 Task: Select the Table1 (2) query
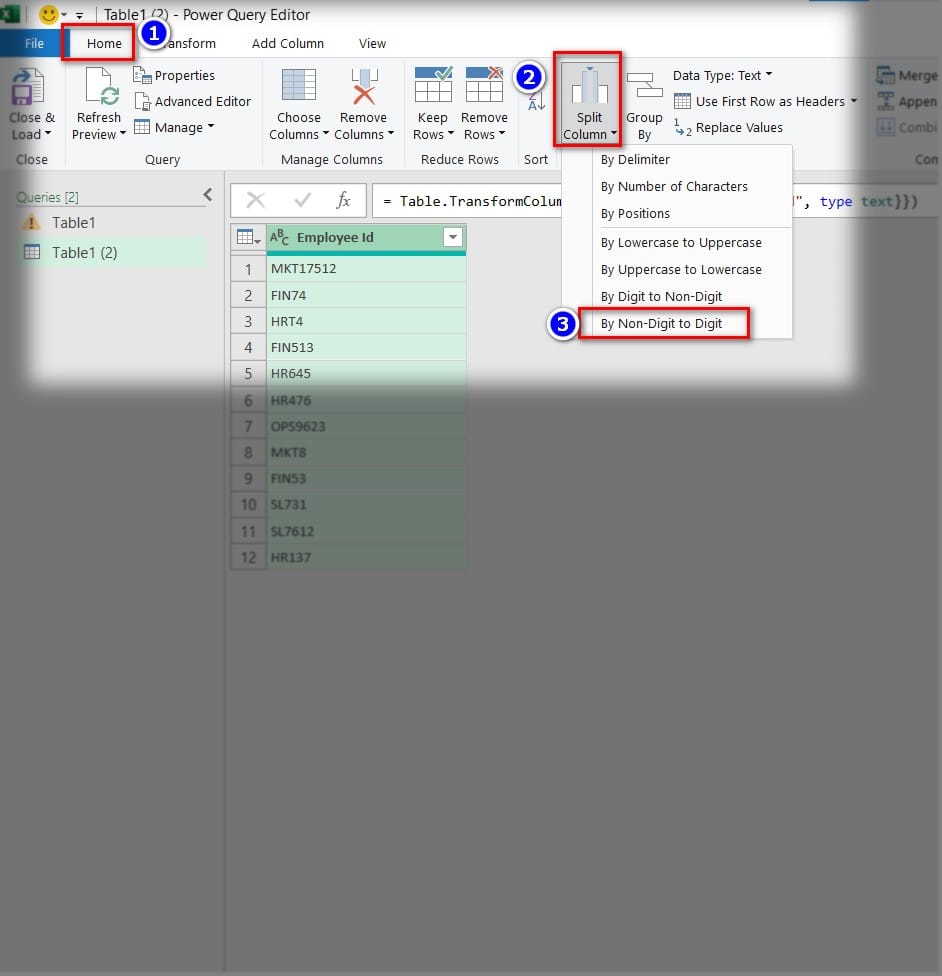pyautogui.click(x=85, y=253)
